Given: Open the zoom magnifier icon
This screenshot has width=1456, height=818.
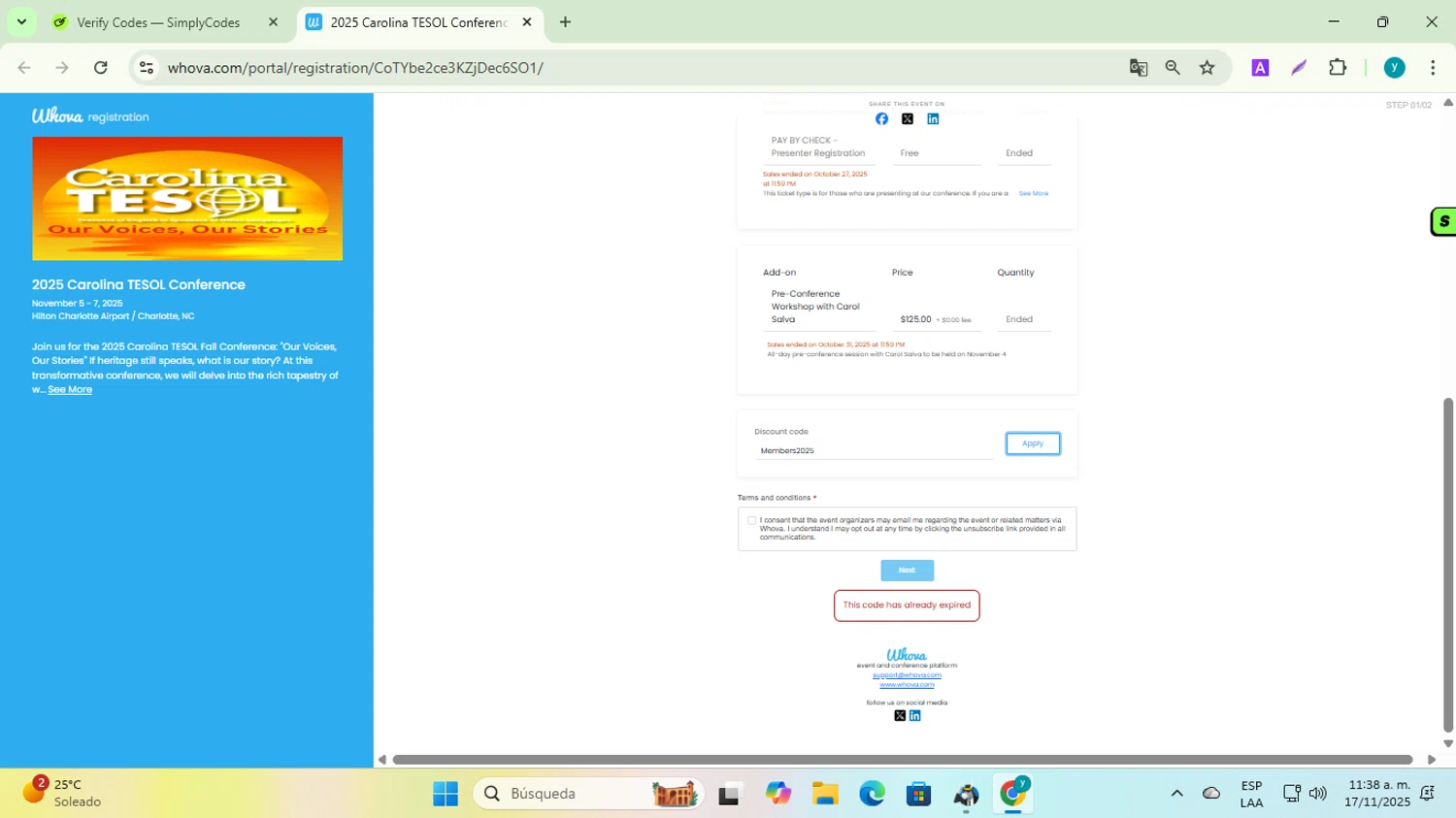Looking at the screenshot, I should [x=1173, y=68].
